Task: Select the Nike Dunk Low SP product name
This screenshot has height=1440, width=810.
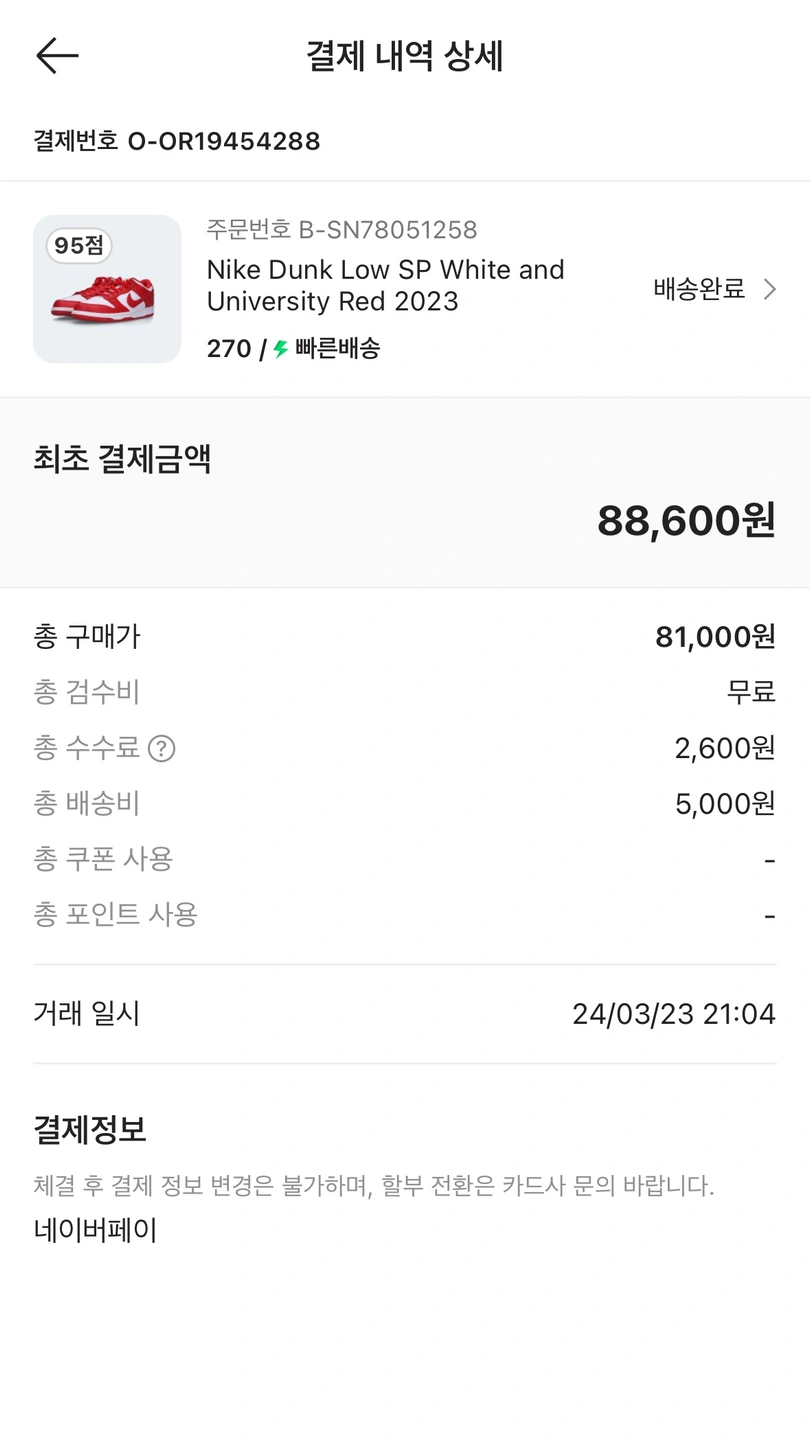Action: coord(385,285)
